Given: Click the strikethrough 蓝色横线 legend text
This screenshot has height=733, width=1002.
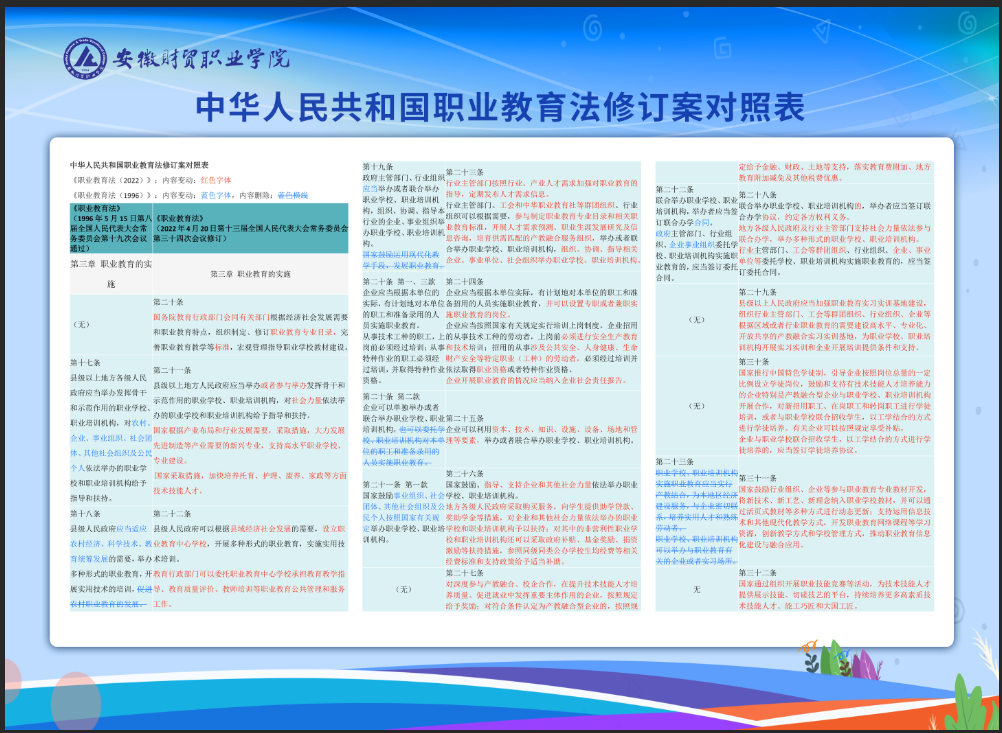Looking at the screenshot, I should 292,196.
